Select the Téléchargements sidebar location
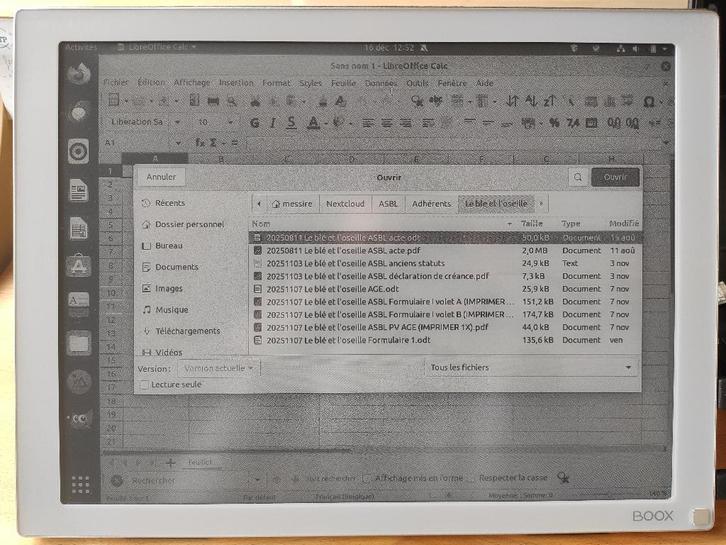This screenshot has height=545, width=726. tap(188, 331)
